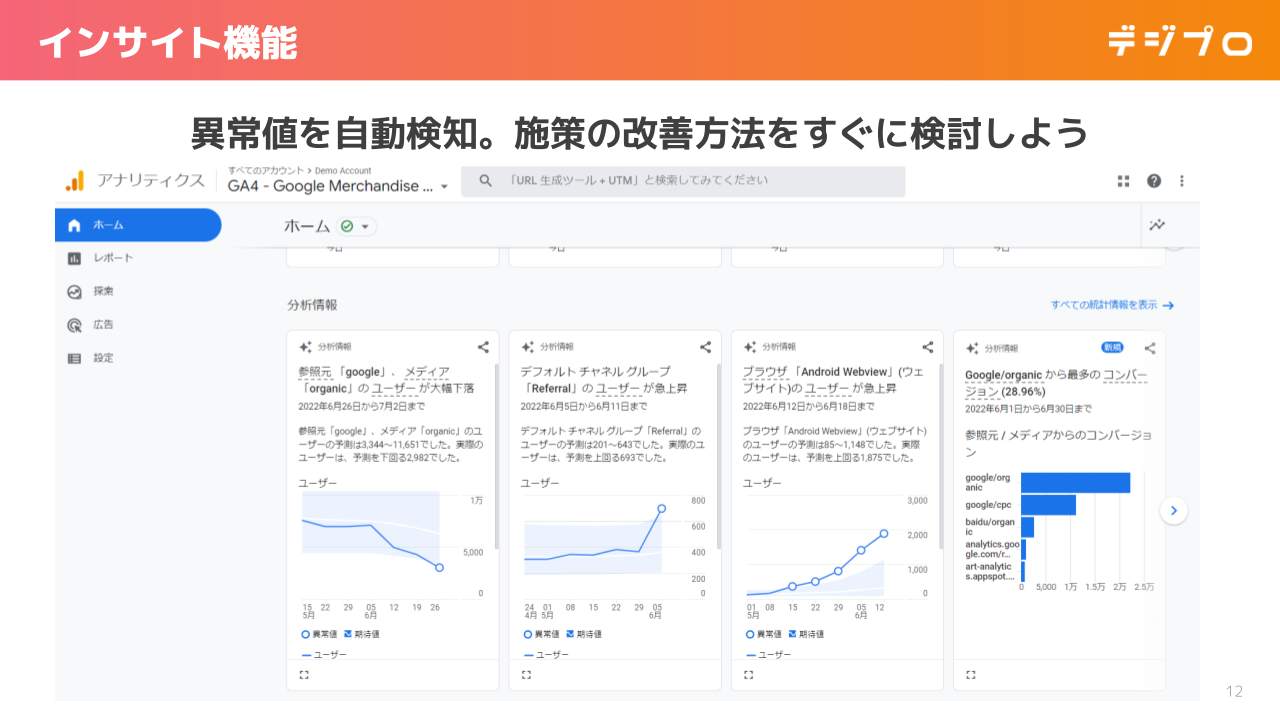Expand the Google/organic conversion card to fullscreen

click(970, 675)
